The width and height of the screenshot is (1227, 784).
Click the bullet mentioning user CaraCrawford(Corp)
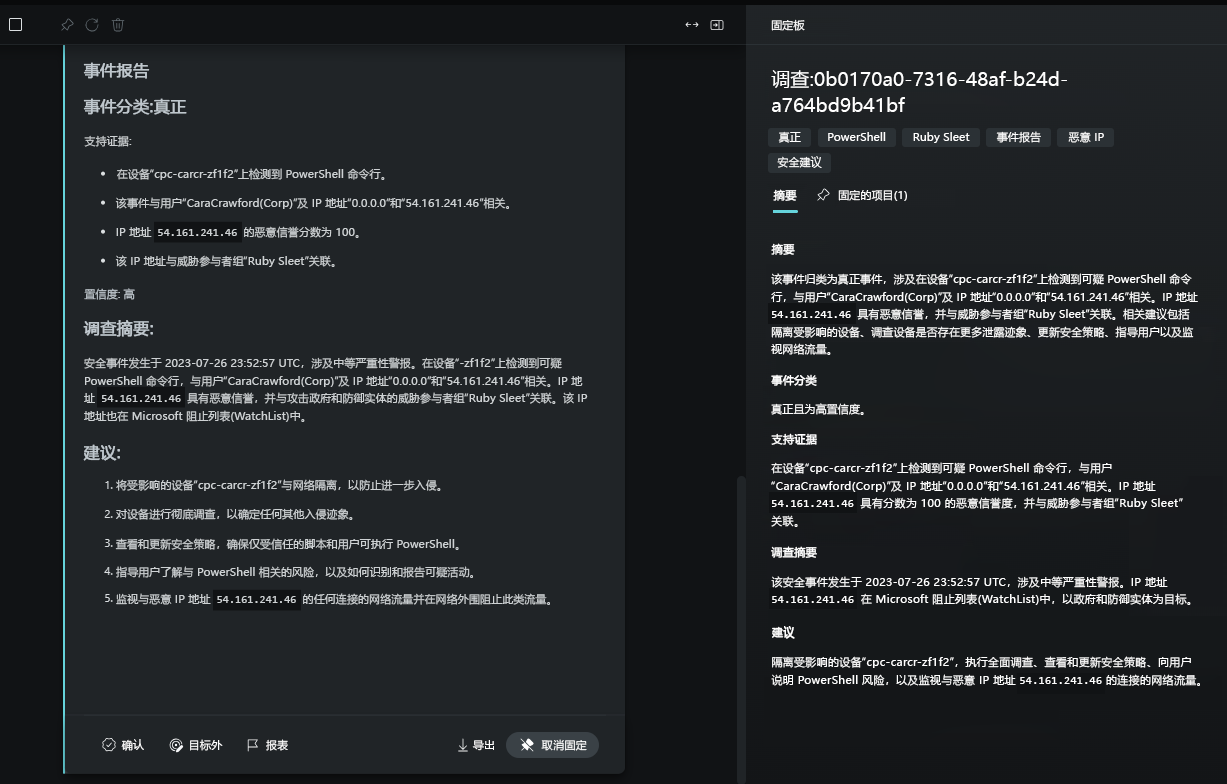point(313,203)
